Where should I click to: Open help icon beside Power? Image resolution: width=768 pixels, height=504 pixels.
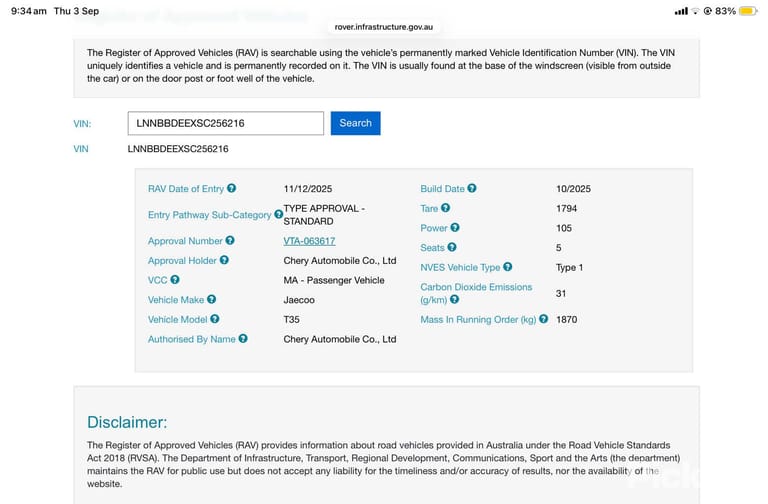[x=455, y=227]
